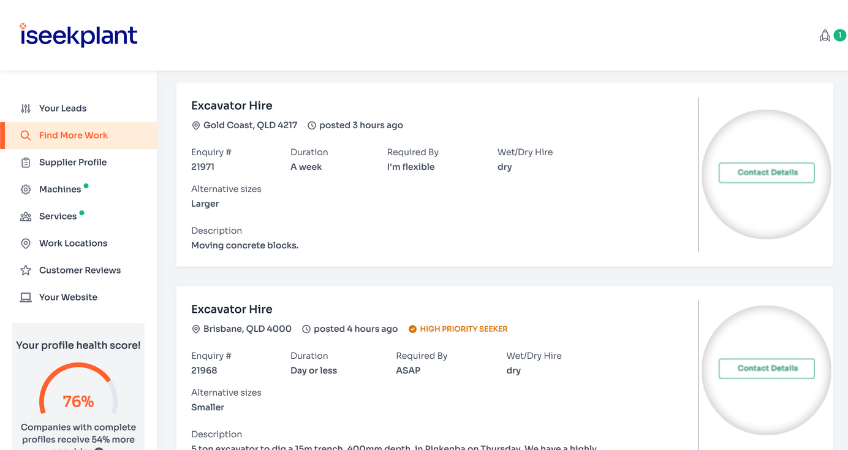
Task: Click the Machines gear icon in sidebar
Action: point(25,189)
